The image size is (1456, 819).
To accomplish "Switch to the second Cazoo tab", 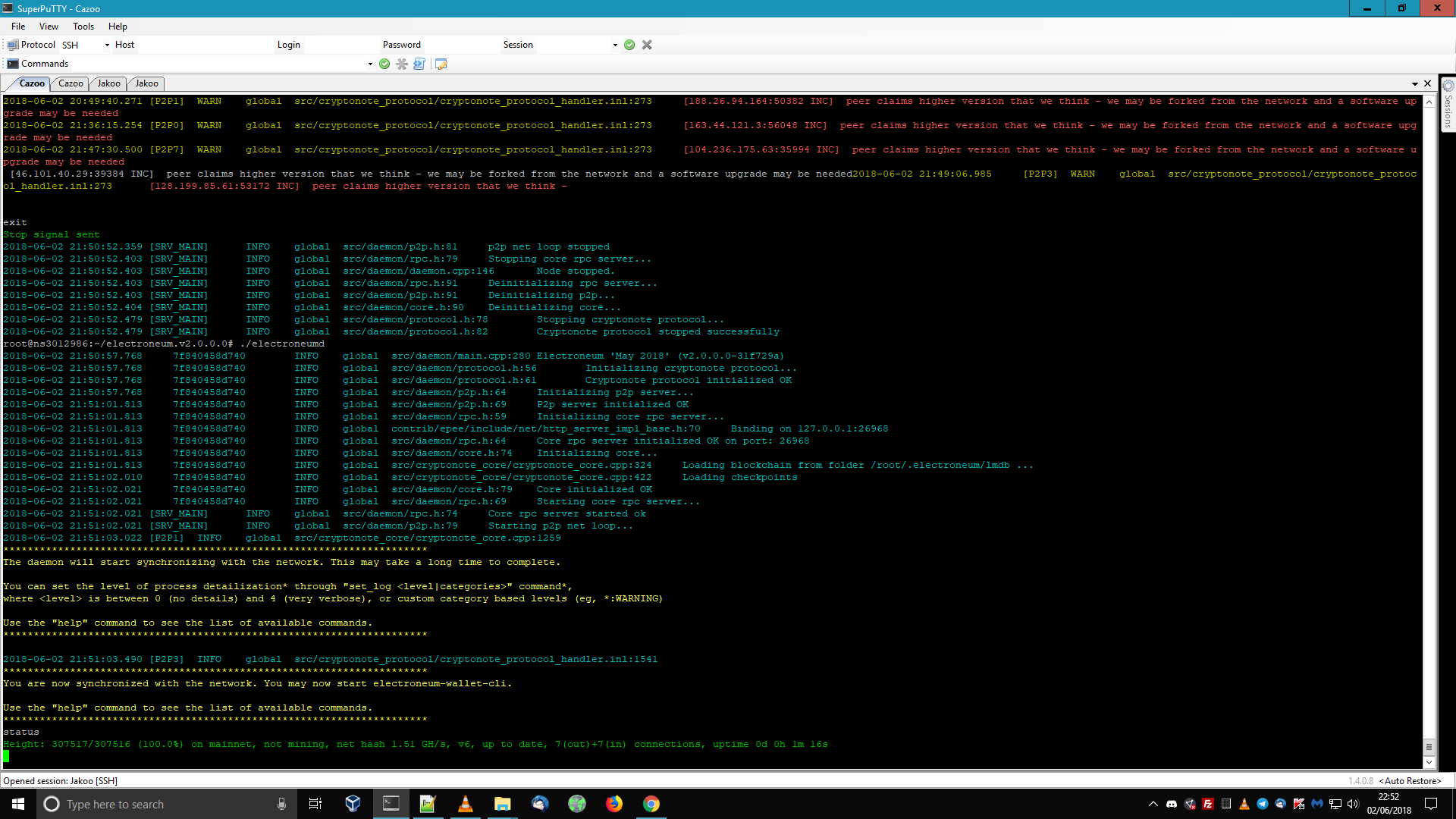I will click(71, 83).
